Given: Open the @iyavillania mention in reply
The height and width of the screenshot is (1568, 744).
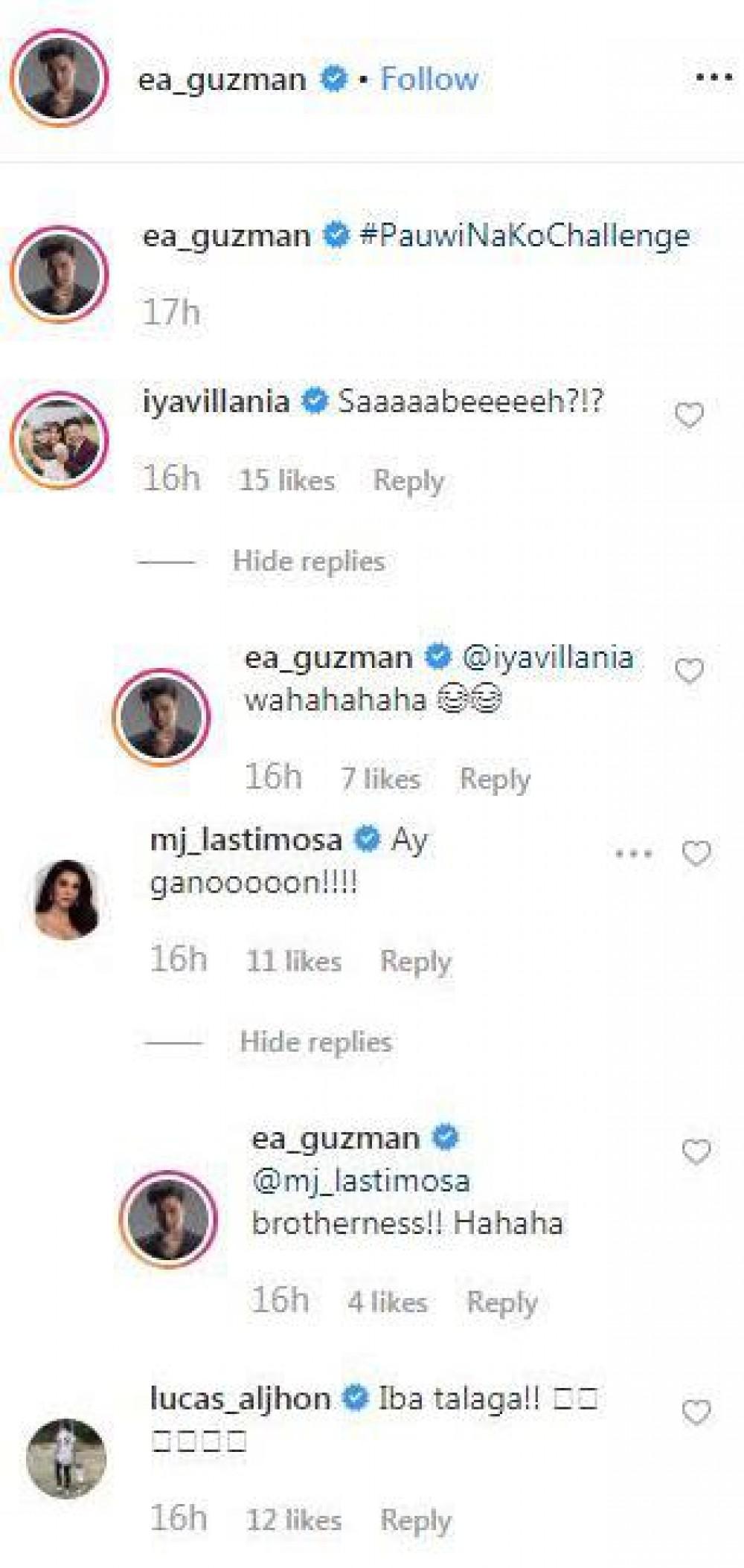Looking at the screenshot, I should [x=548, y=658].
